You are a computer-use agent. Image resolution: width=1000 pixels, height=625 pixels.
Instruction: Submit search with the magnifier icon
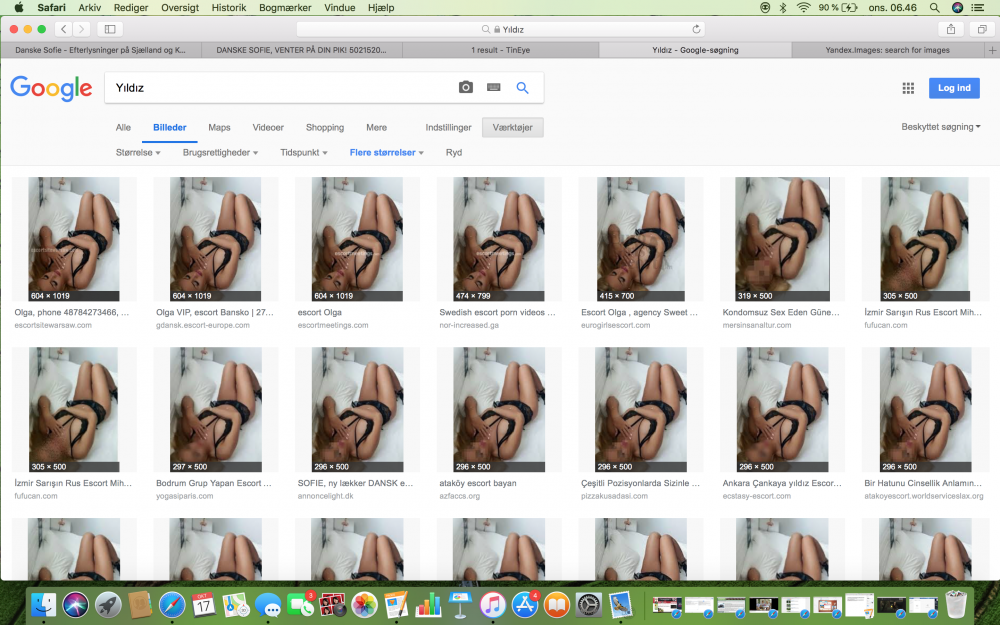[x=522, y=88]
